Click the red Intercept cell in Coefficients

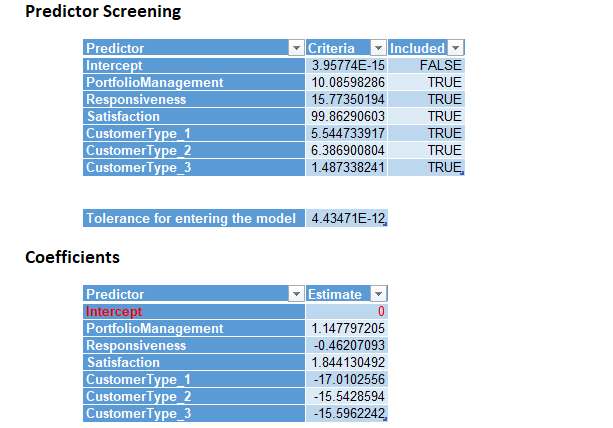click(194, 311)
